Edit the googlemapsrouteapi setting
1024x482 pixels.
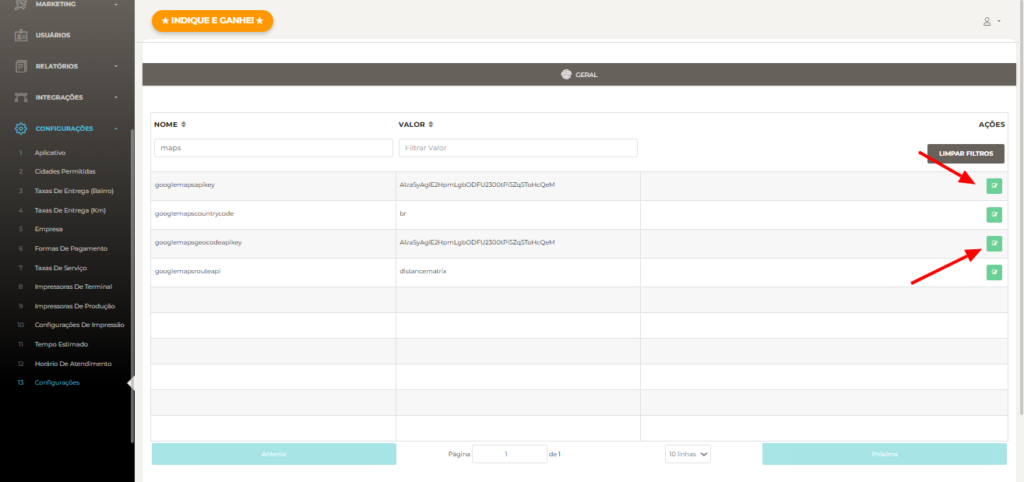(994, 272)
